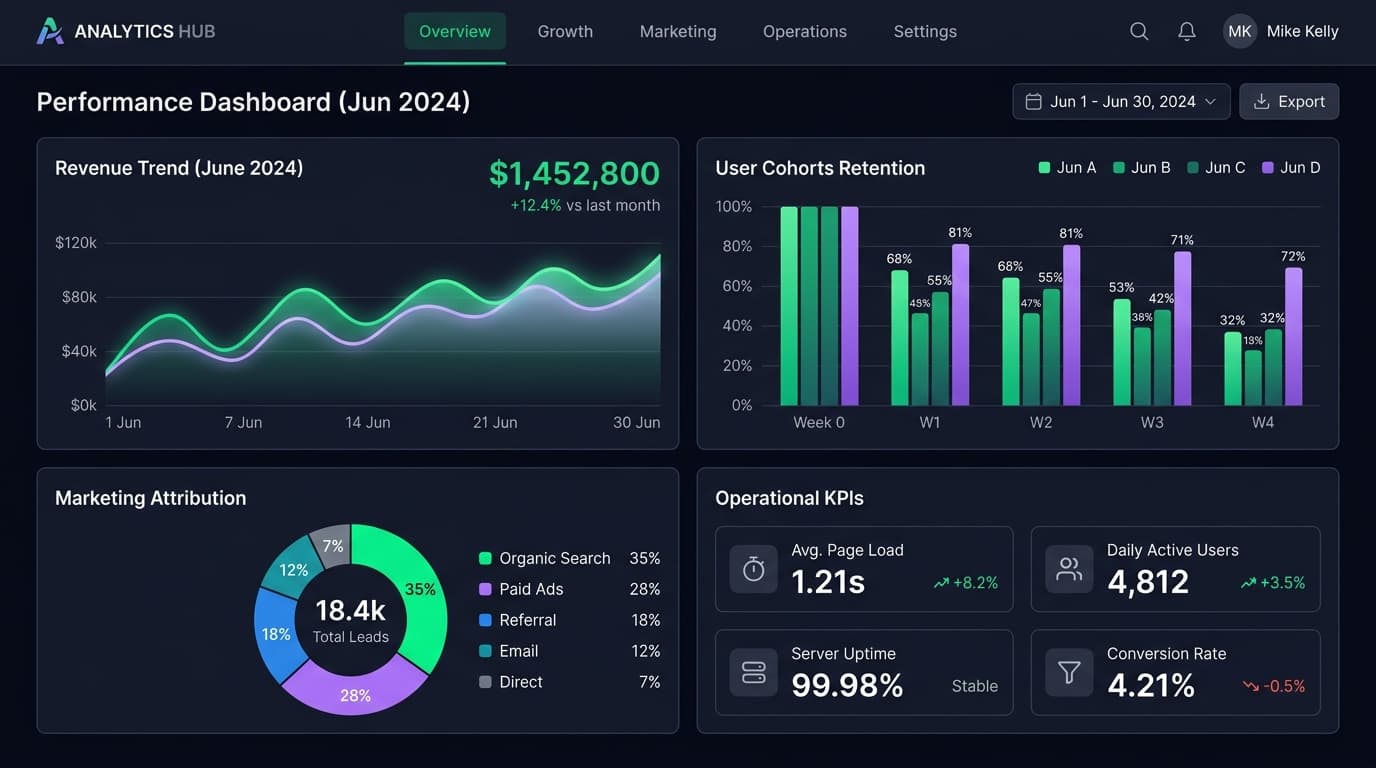Screen dimensions: 1376x768
Task: Click the Revenue Trend (June 2024) title
Action: pyautogui.click(x=179, y=168)
